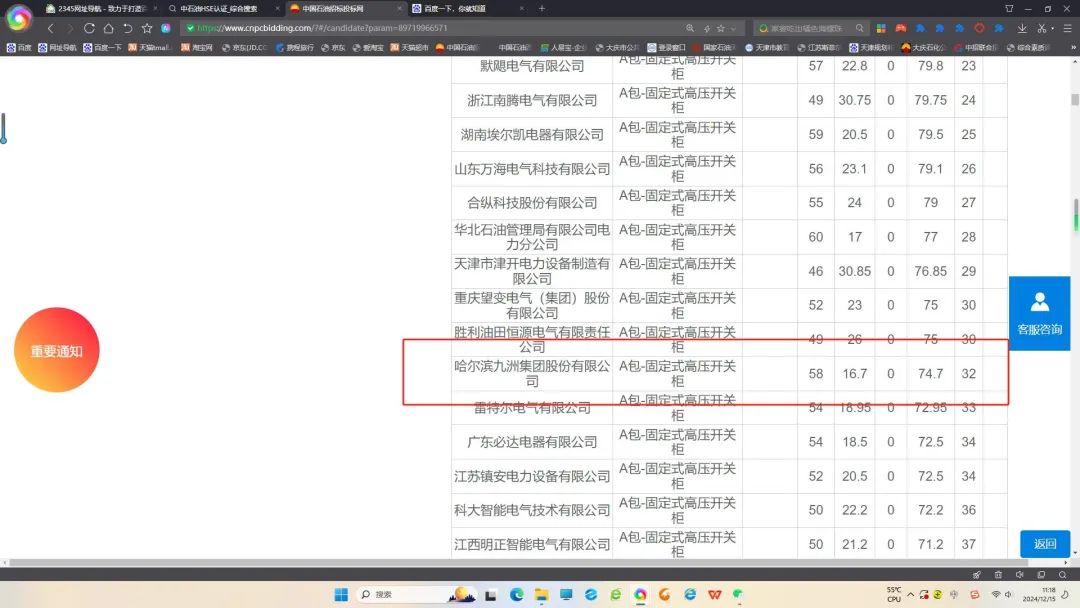Open the scissors screenshot tool
Image resolution: width=1080 pixels, height=608 pixels.
1041,28
